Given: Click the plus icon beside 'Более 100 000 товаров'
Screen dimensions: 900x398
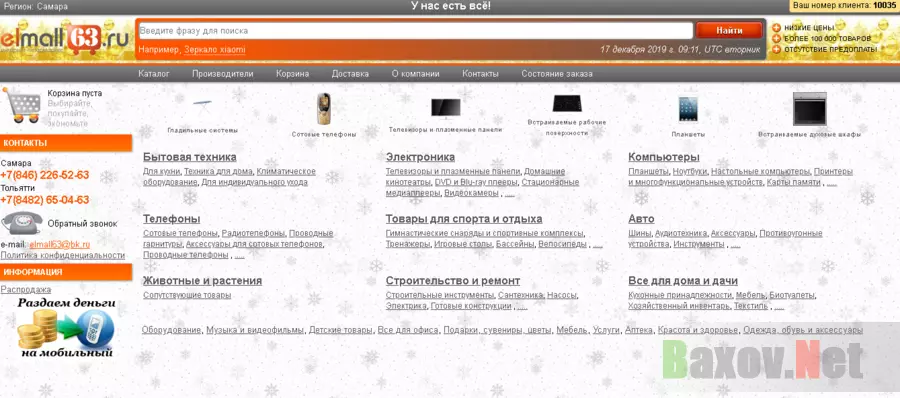Looking at the screenshot, I should pos(777,38).
